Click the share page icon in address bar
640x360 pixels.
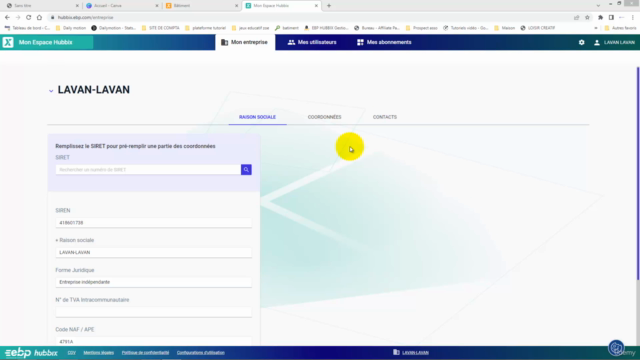[576, 18]
